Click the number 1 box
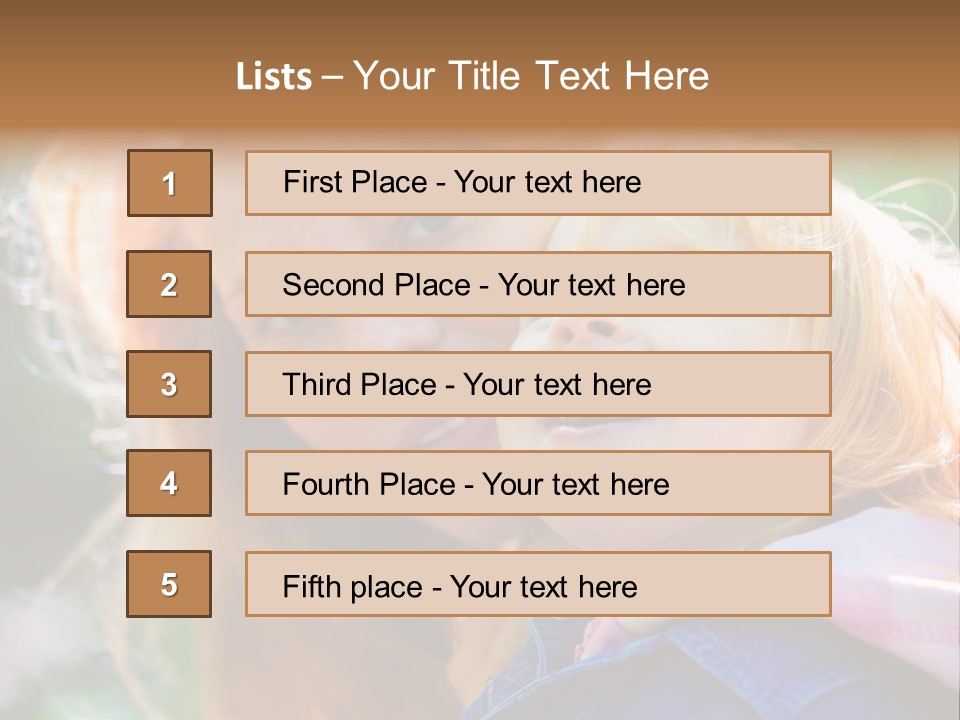Screen dimensions: 960x720 pos(170,183)
